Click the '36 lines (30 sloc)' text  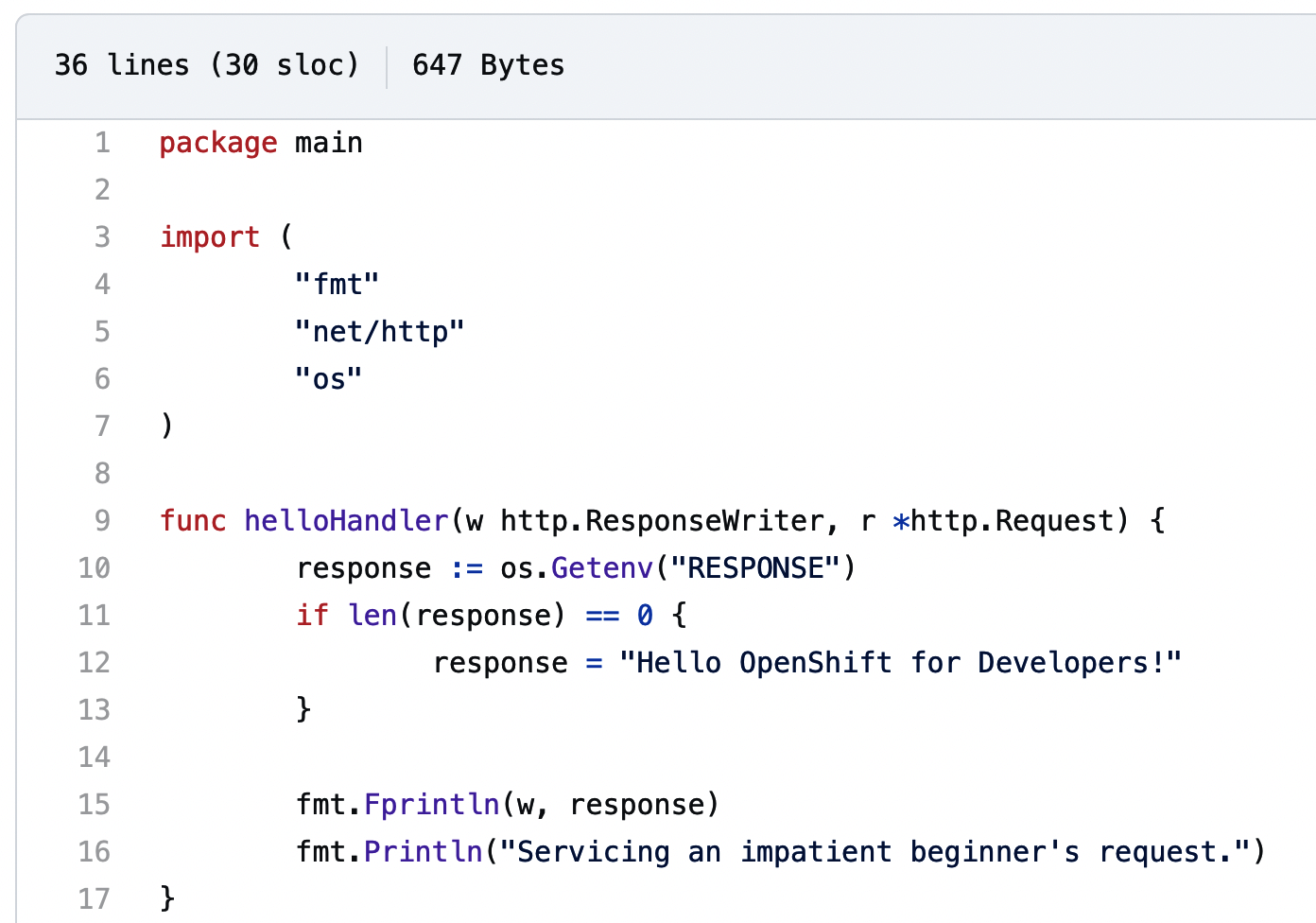click(x=207, y=65)
